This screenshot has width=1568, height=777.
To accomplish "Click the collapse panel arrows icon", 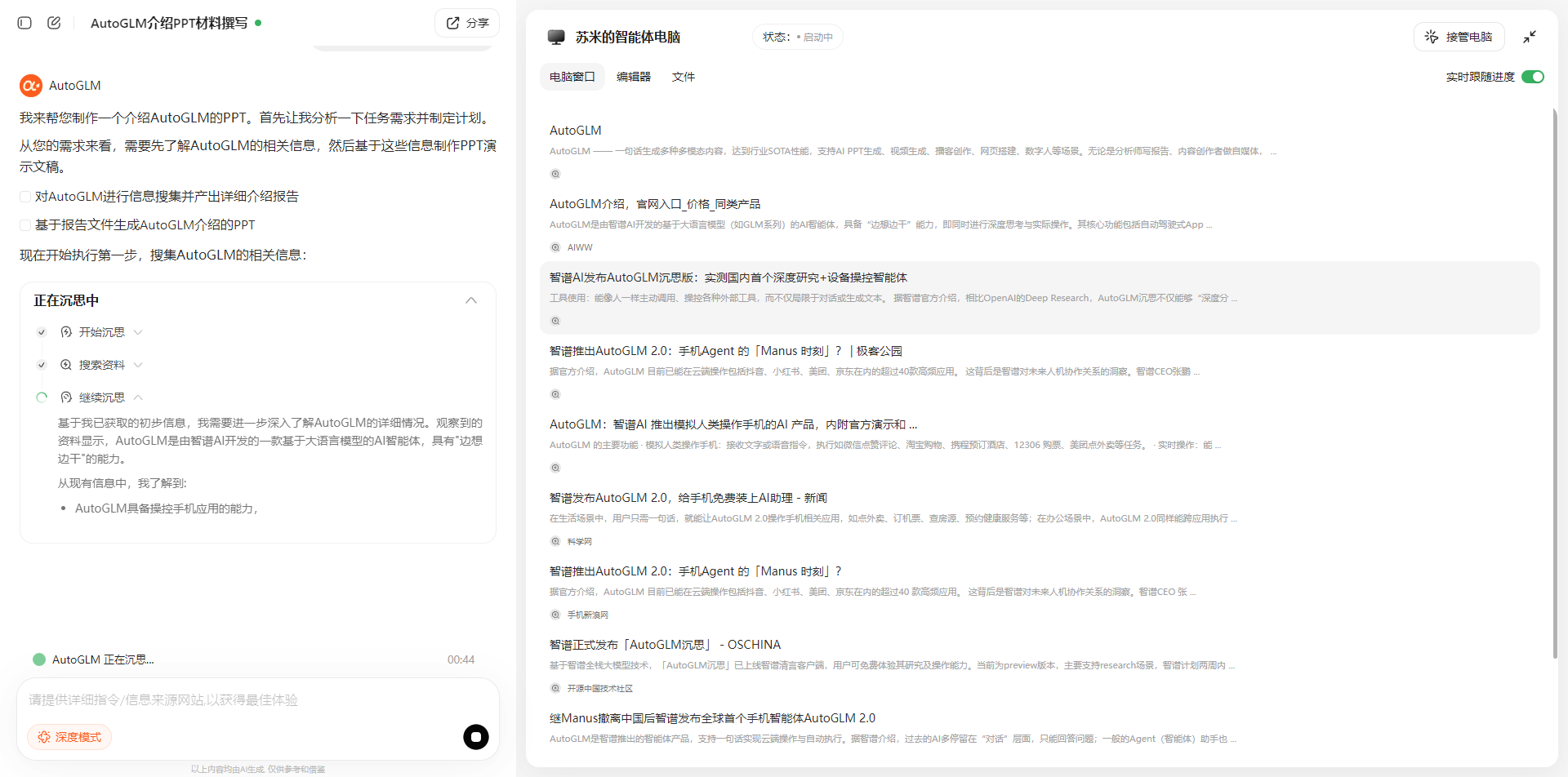I will pyautogui.click(x=1530, y=37).
